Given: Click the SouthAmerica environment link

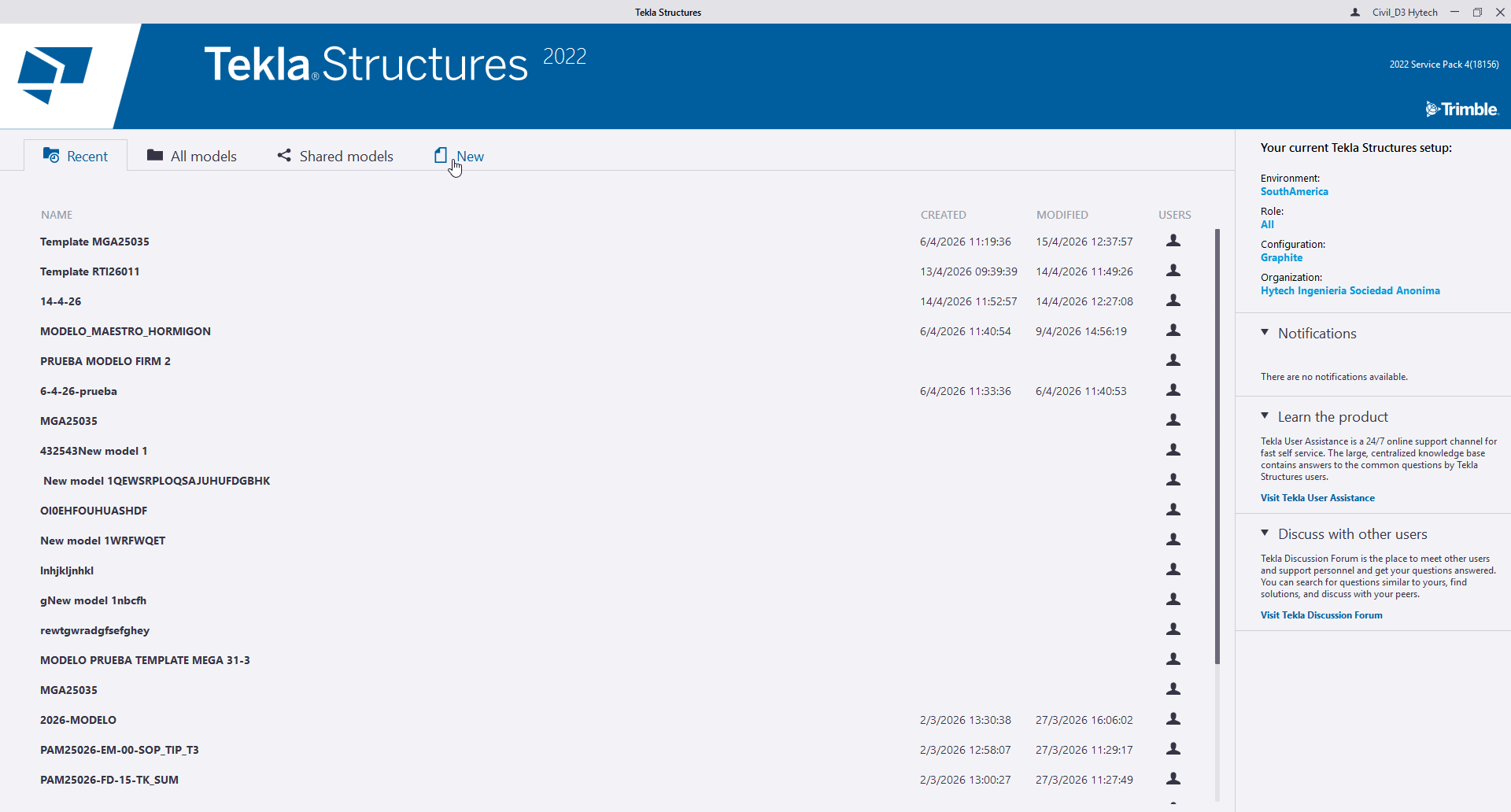Looking at the screenshot, I should 1294,191.
